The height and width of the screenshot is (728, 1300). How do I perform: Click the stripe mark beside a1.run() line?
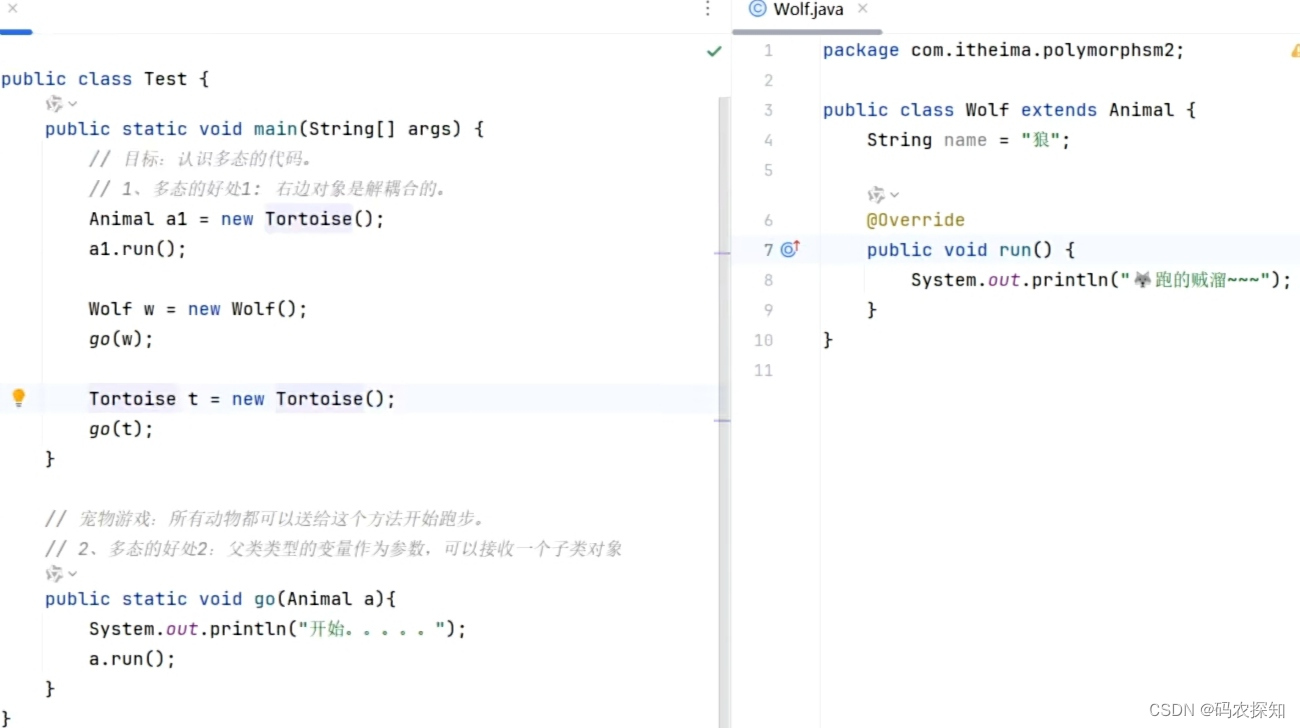point(722,254)
